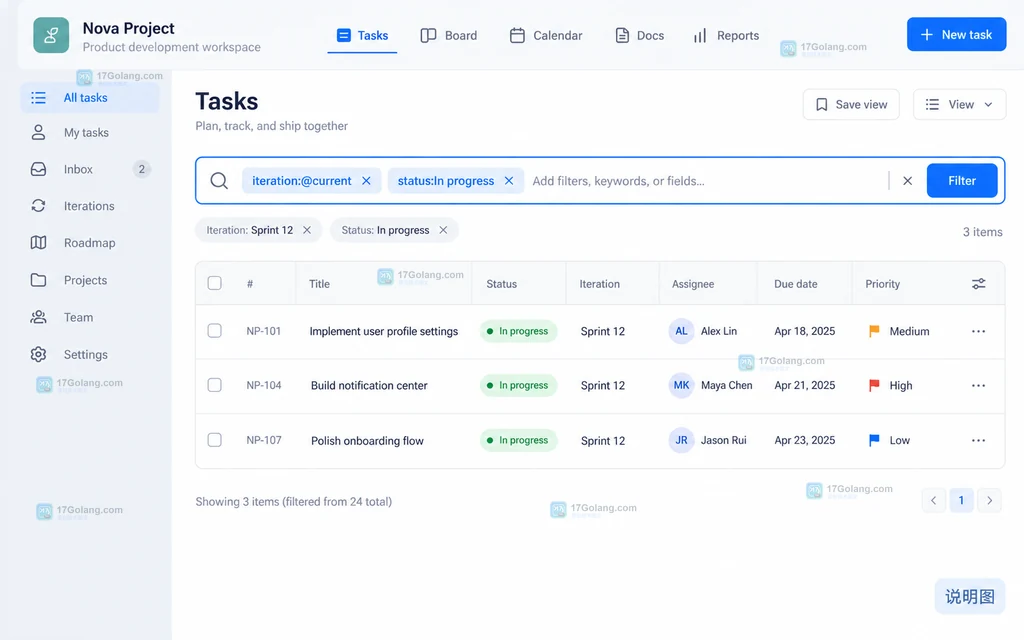Focus the Add filters input field
This screenshot has width=1024, height=640.
[705, 181]
